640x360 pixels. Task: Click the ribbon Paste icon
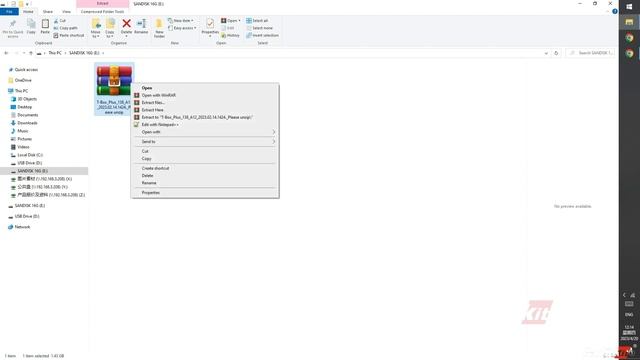click(x=45, y=27)
